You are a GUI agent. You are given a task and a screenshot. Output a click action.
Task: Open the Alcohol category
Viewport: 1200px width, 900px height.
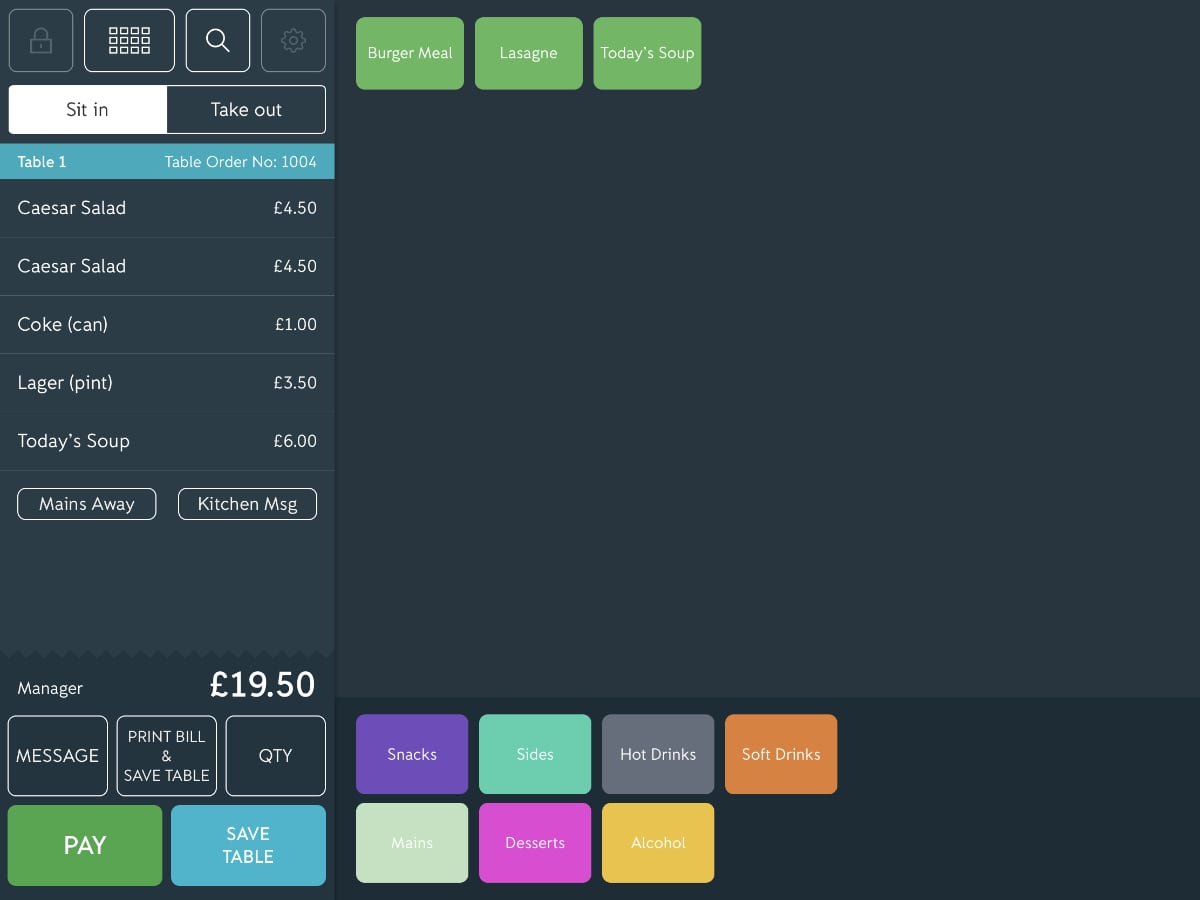pos(658,843)
